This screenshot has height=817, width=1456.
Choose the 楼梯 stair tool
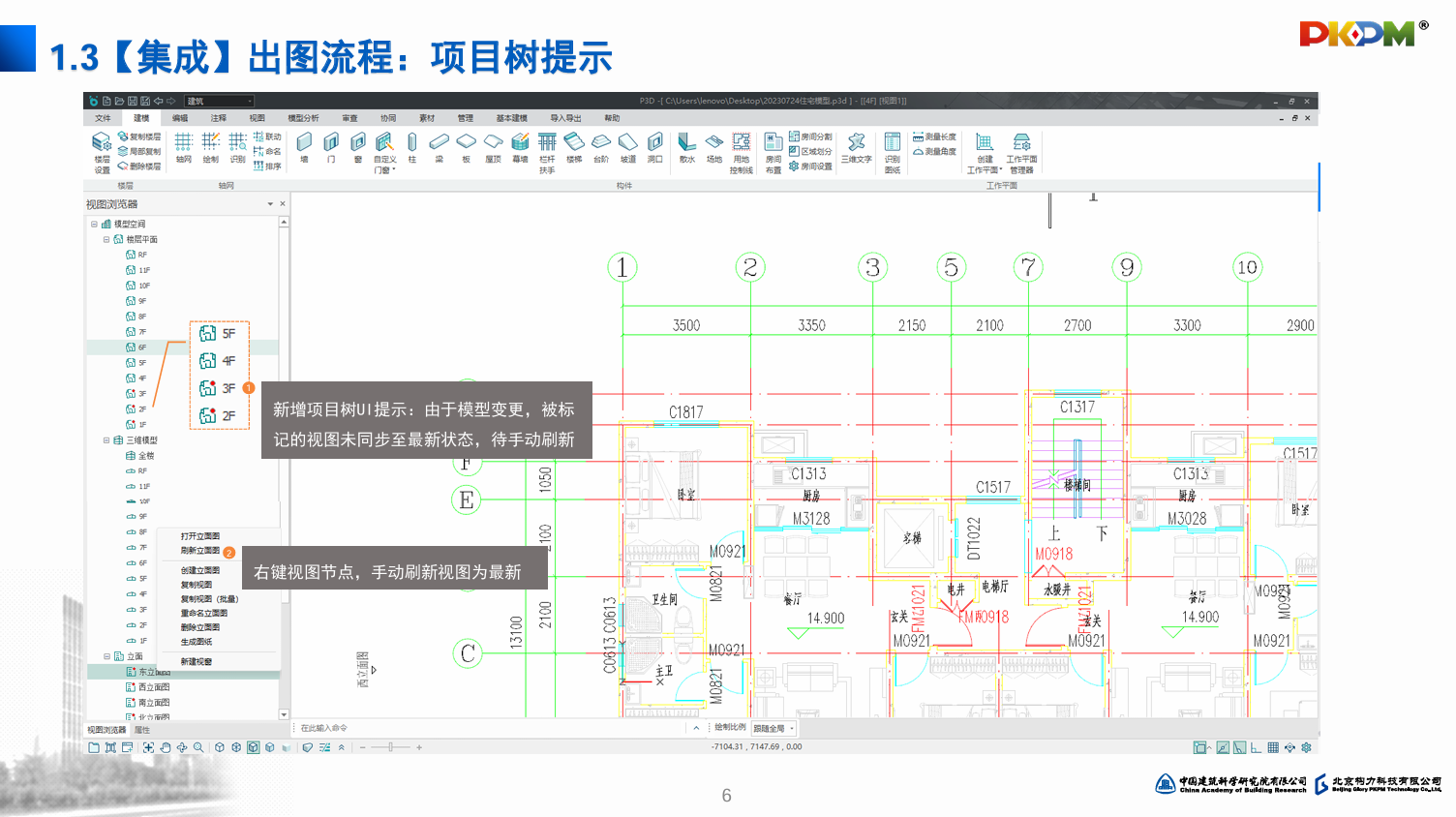pos(574,148)
